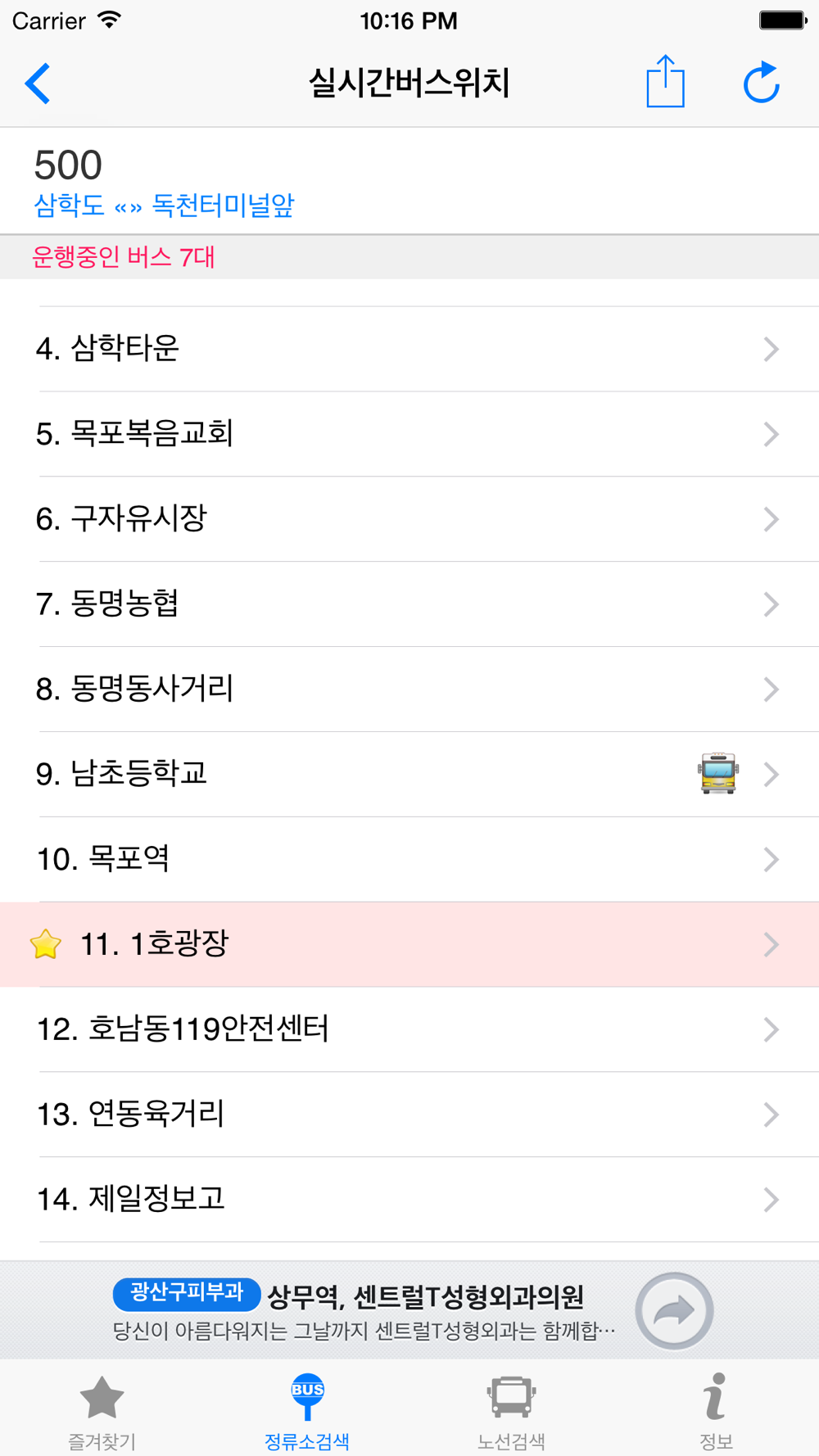Open stop 14. 제일정보고
Image resolution: width=819 pixels, height=1456 pixels.
[409, 1200]
